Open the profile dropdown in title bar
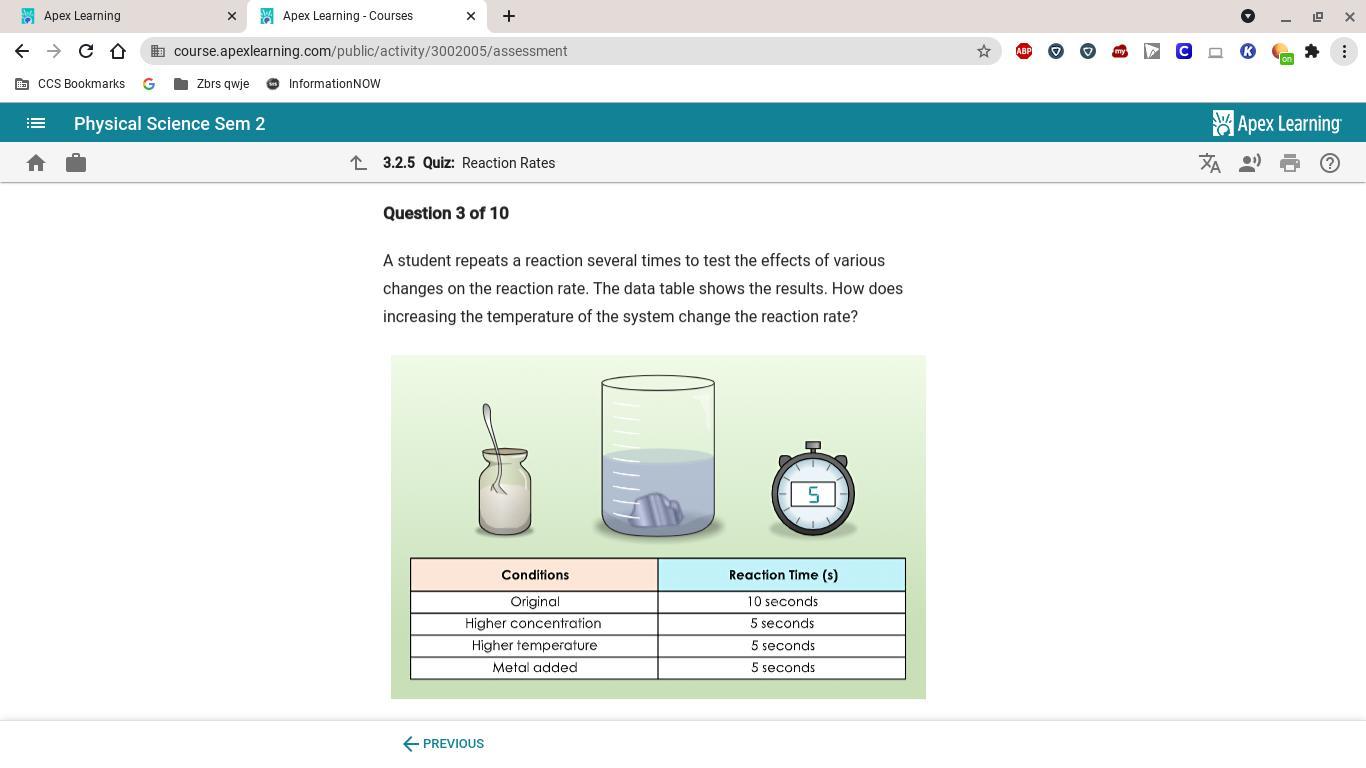The width and height of the screenshot is (1366, 768). pyautogui.click(x=1248, y=16)
